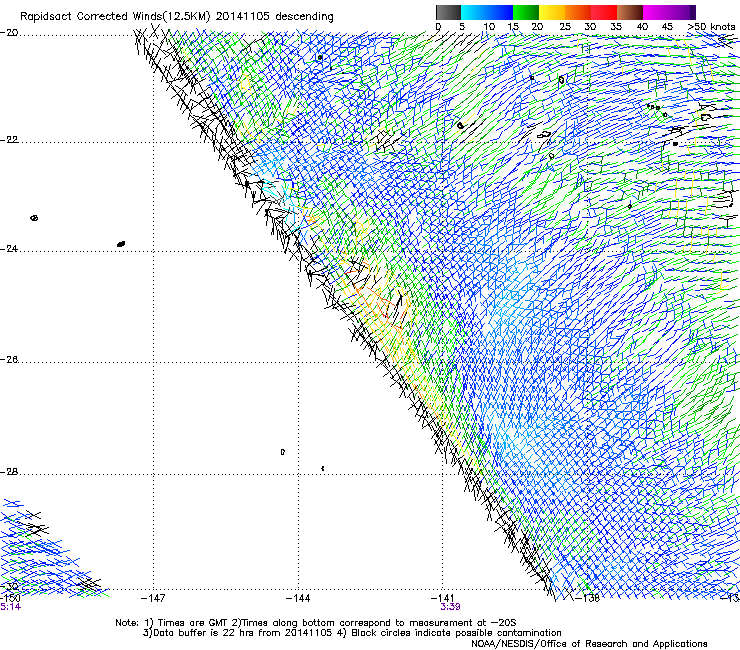Select the red 30–35 knots legend segment
The width and height of the screenshot is (740, 650).
tap(604, 12)
